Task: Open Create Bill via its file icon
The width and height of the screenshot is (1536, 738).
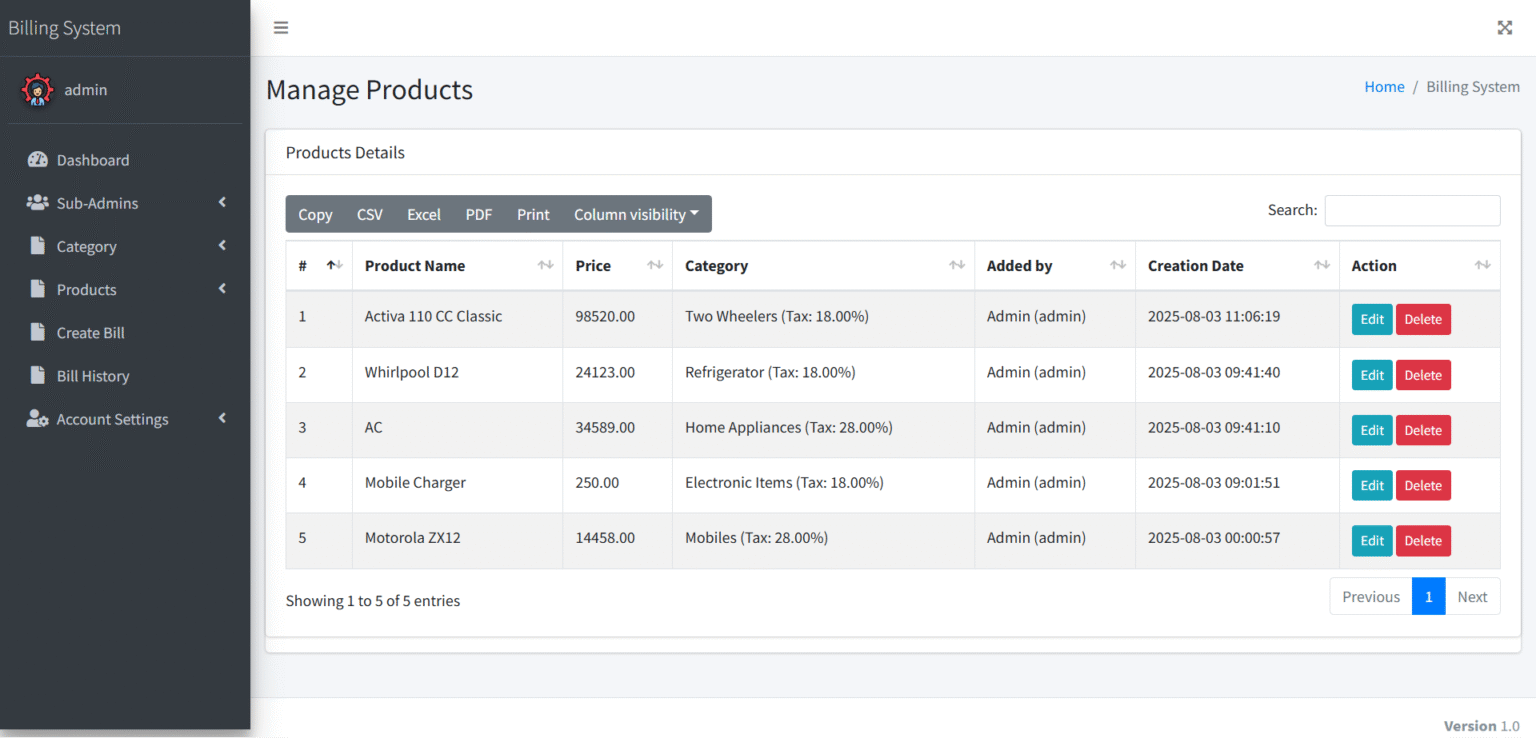Action: point(37,332)
